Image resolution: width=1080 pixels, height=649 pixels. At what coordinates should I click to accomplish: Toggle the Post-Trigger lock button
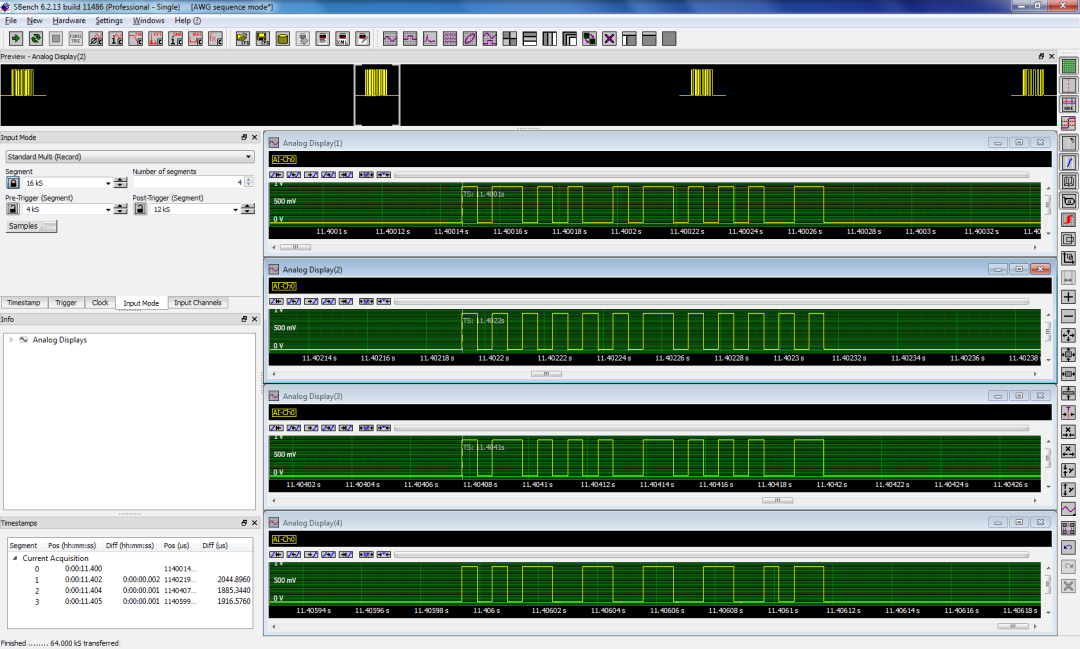[x=141, y=210]
